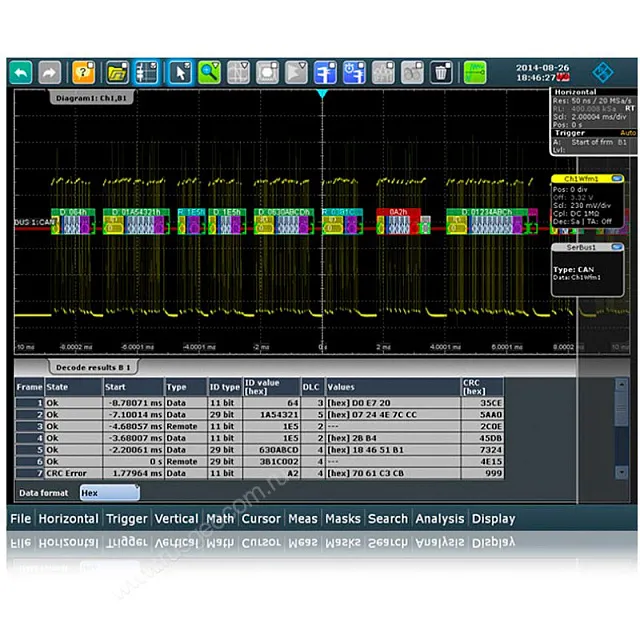
Task: Click the Auto trigger mode label
Action: click(628, 132)
